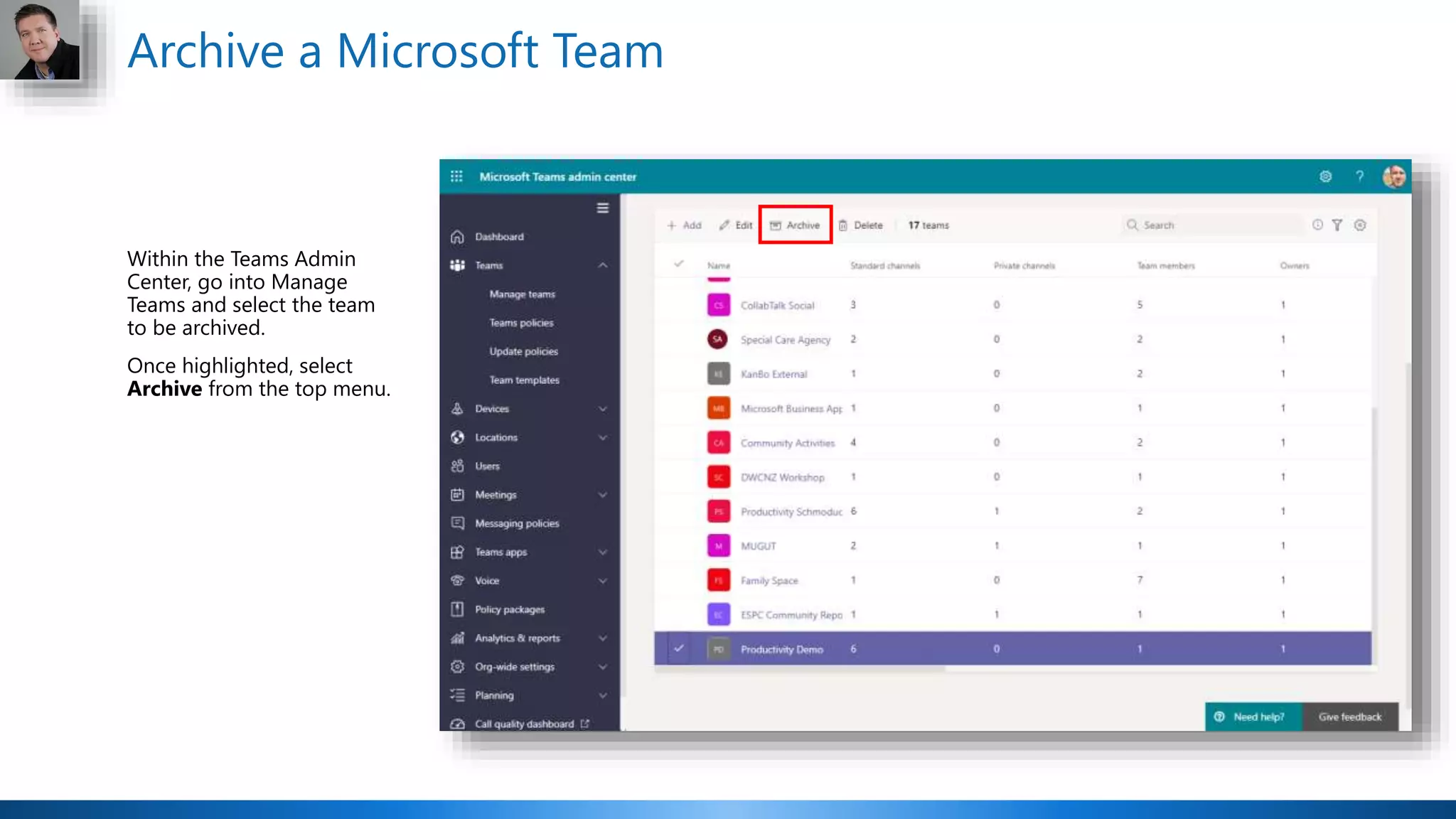Toggle select-all checkbox in header row
1456x819 pixels.
(679, 264)
